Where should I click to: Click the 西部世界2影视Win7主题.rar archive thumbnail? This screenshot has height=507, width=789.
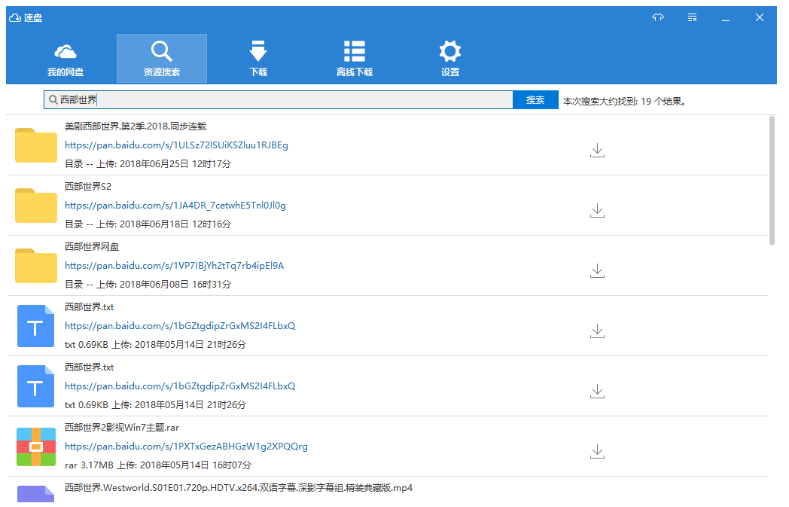pos(36,446)
